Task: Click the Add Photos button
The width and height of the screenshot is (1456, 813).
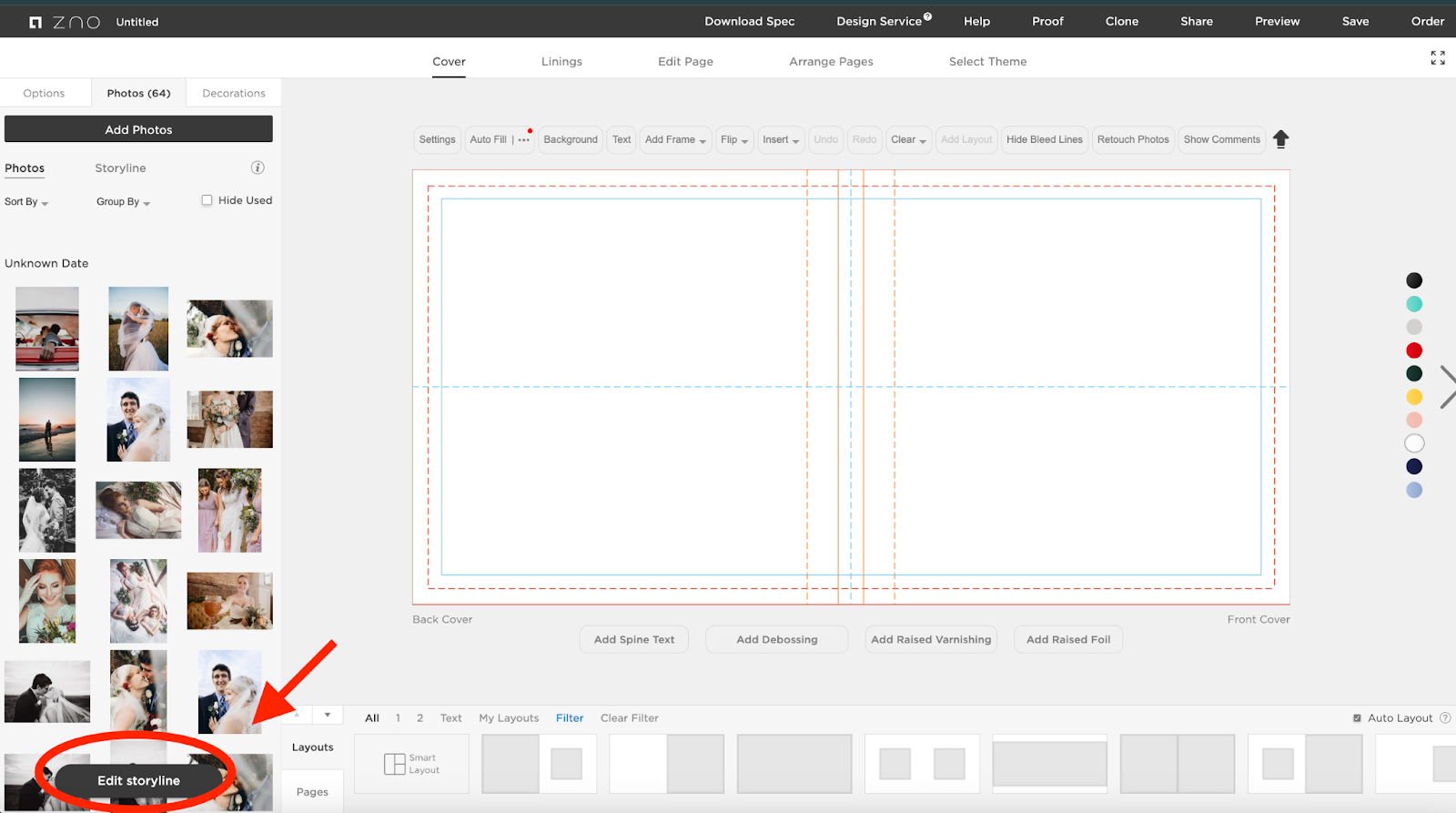Action: 138,129
